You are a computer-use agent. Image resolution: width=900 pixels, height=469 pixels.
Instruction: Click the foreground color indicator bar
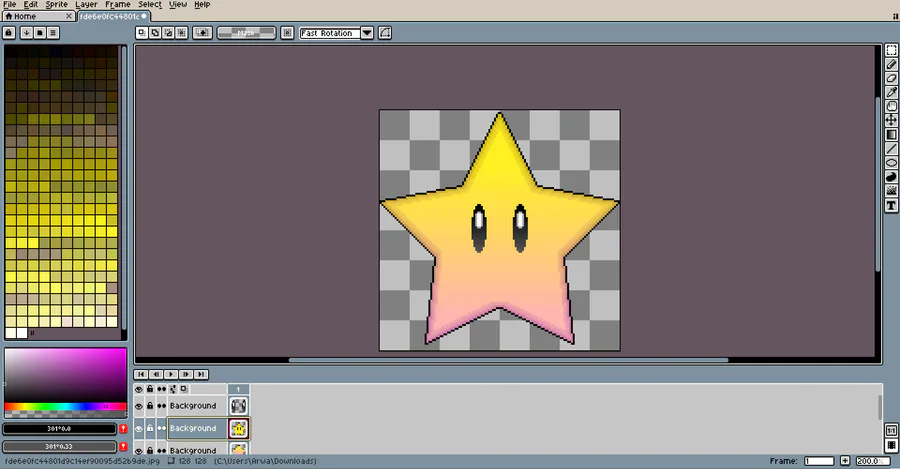coord(59,428)
